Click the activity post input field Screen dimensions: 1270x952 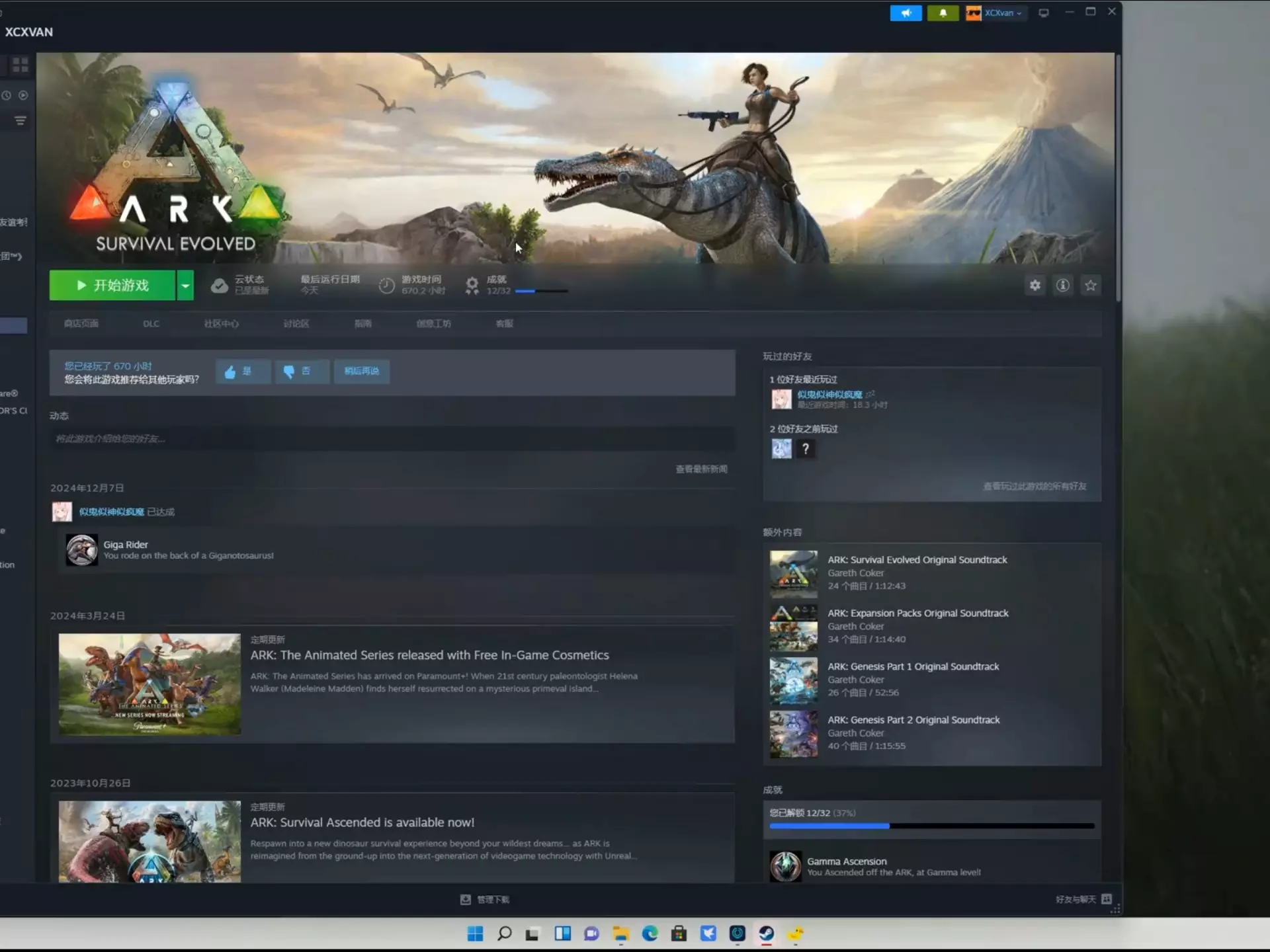(x=392, y=439)
